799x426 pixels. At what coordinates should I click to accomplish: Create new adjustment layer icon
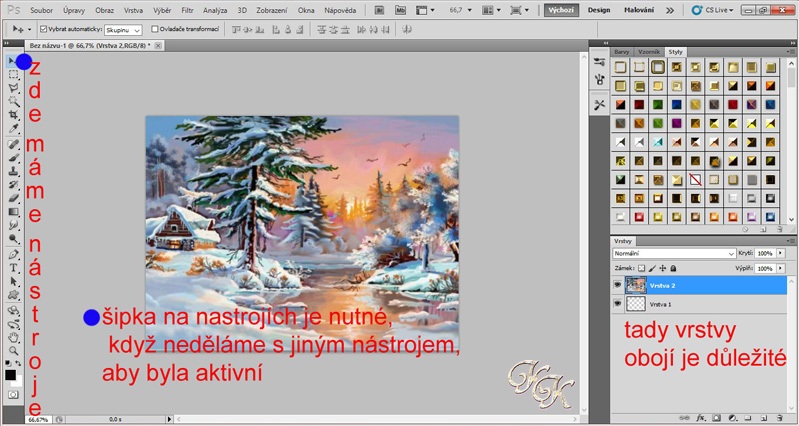[x=733, y=418]
